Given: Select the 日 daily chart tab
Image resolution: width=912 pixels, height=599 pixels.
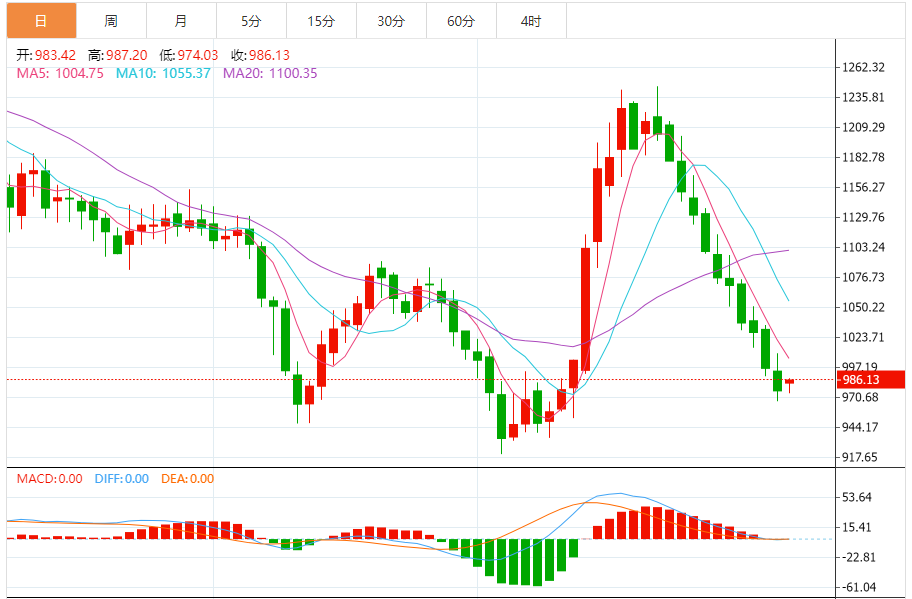Looking at the screenshot, I should click(x=41, y=21).
